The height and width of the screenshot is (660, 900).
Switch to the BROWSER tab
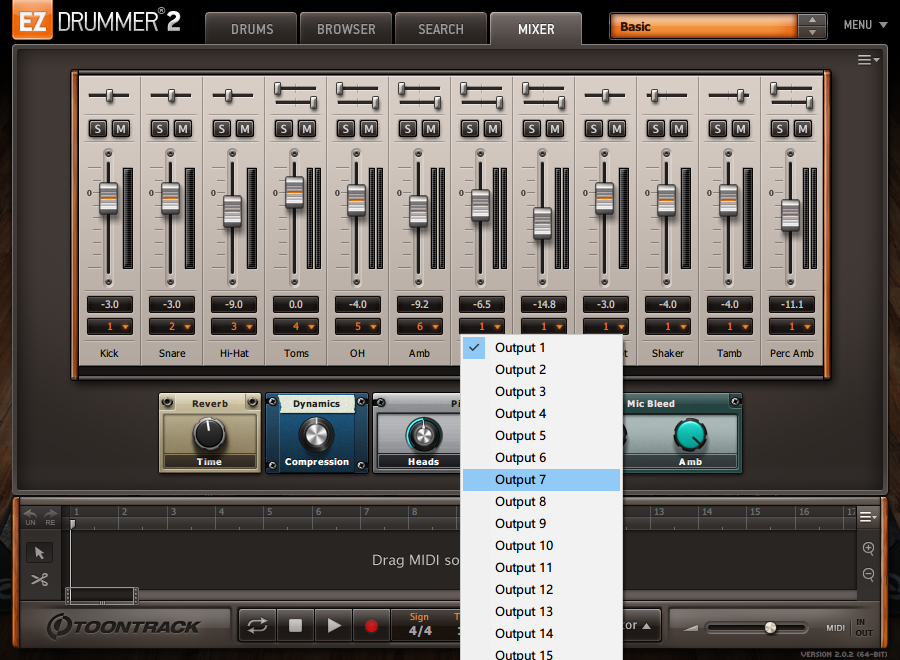[346, 29]
